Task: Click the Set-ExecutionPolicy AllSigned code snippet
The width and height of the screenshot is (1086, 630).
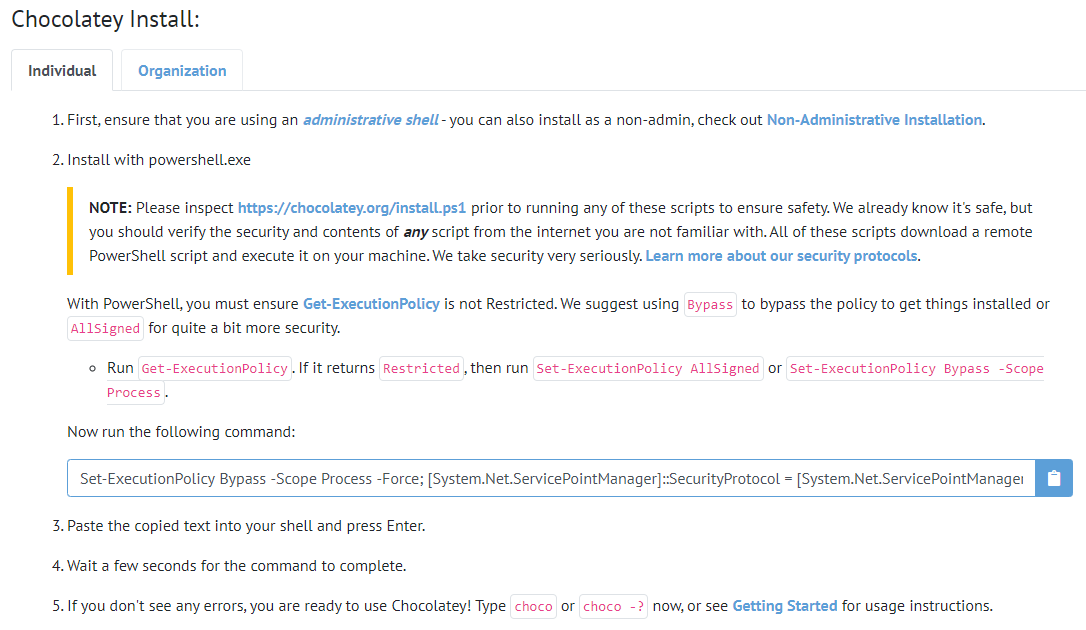Action: [648, 368]
